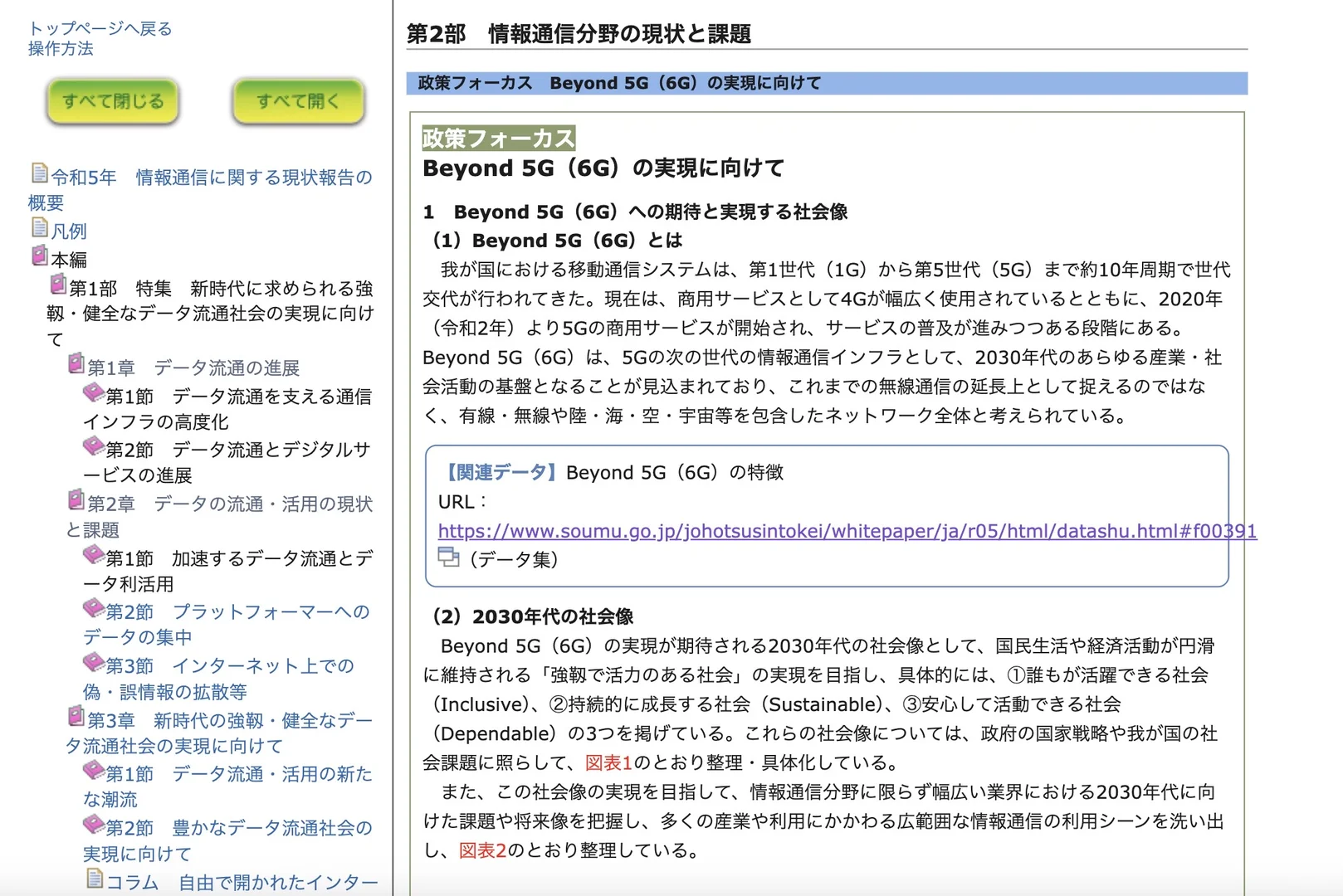Click the icon beside 第3節 インターネット上での偽・誤情報の拡散等
This screenshot has height=896, width=1343.
pos(93,660)
